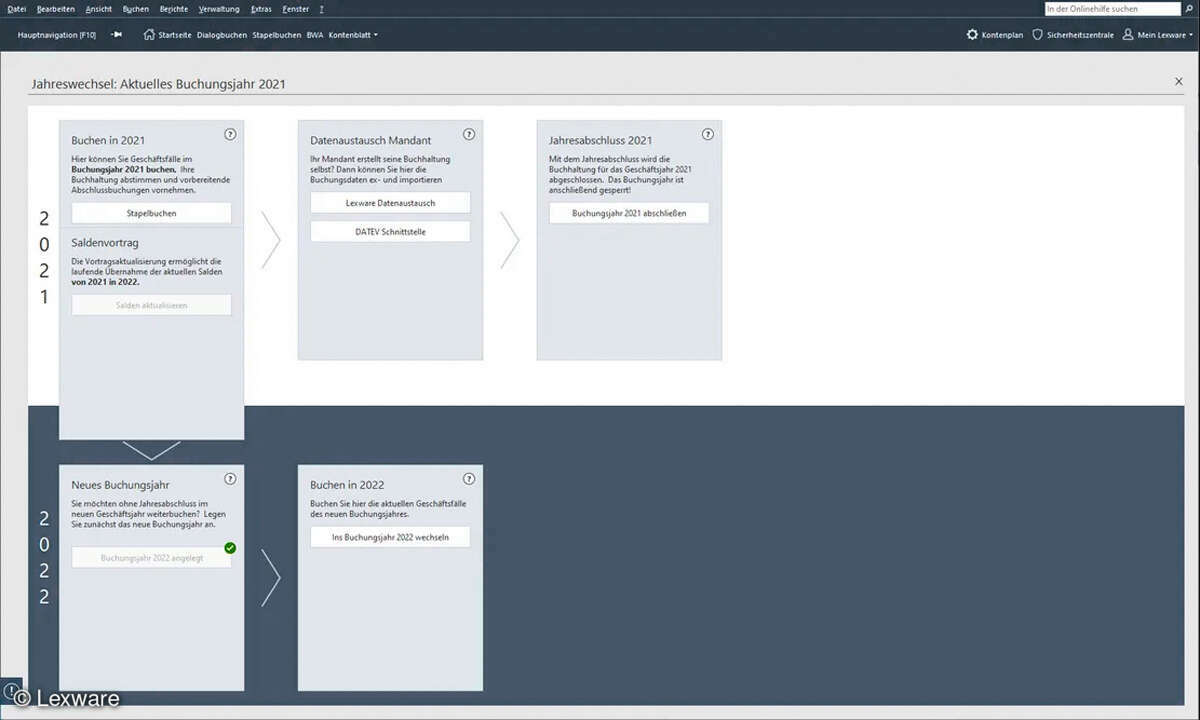Open Dialogbuchen from the toolbar
This screenshot has height=720, width=1200.
[x=222, y=35]
